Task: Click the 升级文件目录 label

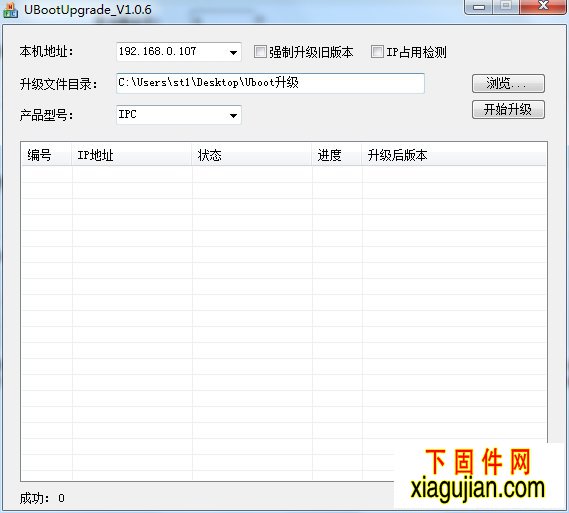Action: 58,84
